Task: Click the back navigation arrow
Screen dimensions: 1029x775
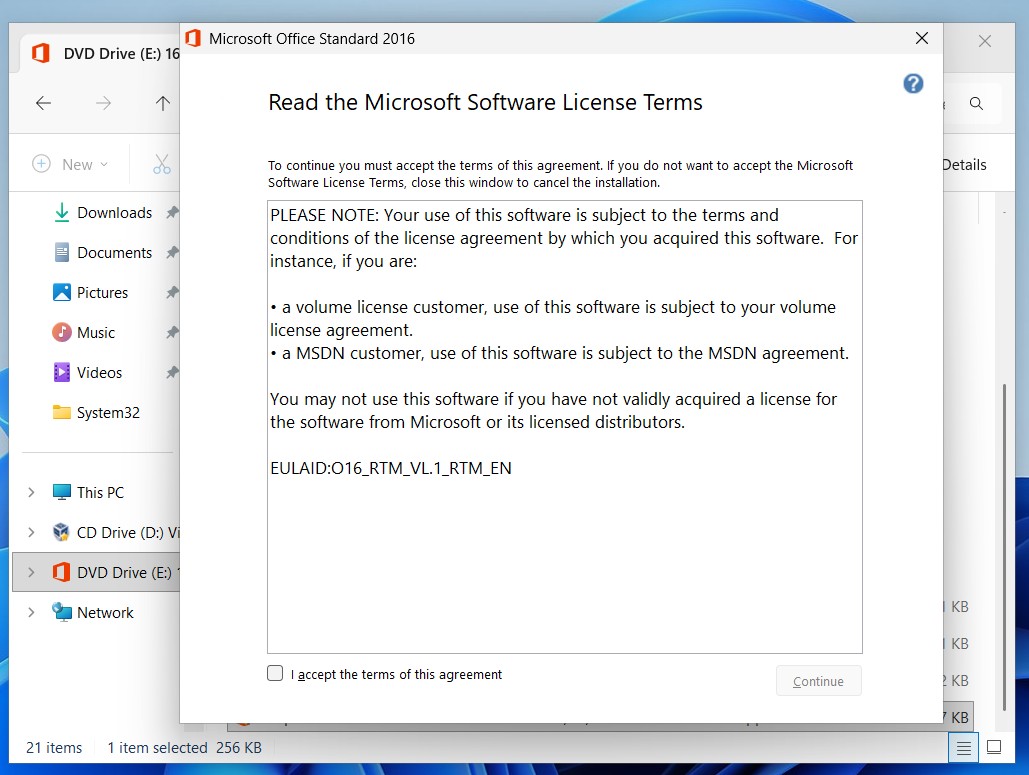Action: click(43, 103)
